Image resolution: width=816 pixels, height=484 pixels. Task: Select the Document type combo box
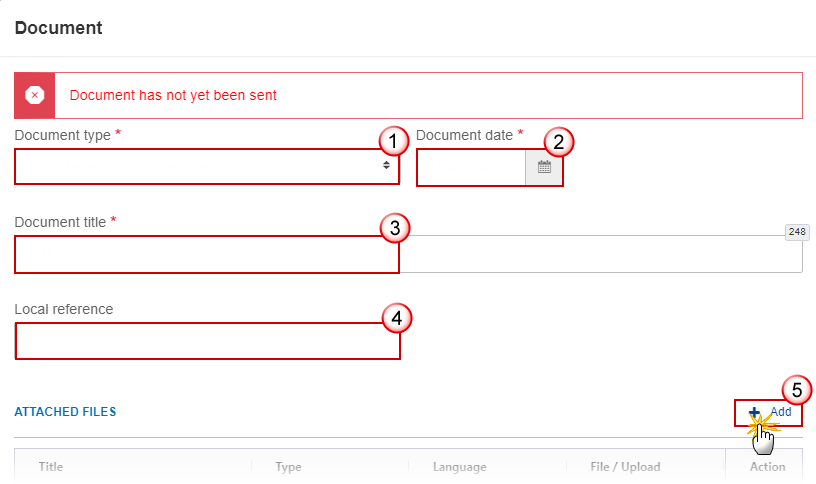click(x=207, y=167)
